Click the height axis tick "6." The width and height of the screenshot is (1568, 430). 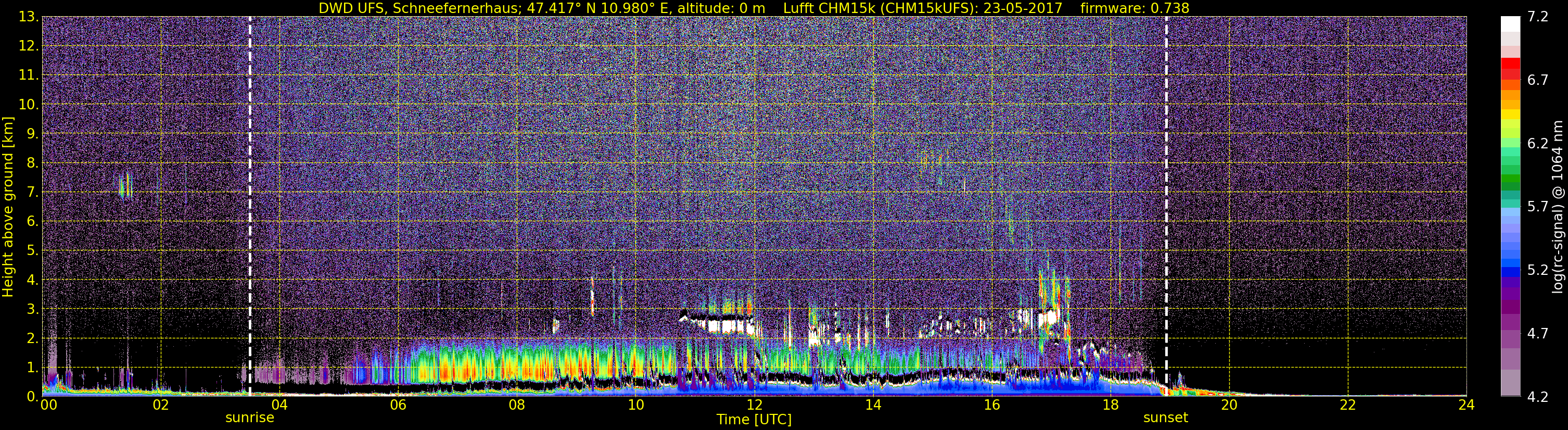pos(32,222)
